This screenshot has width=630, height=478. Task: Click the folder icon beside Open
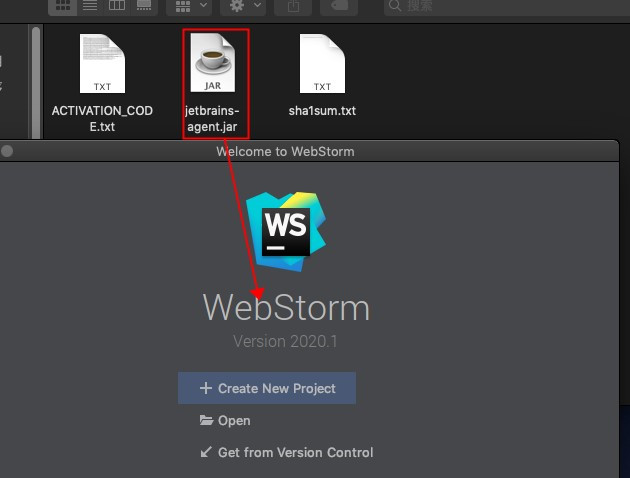click(207, 420)
